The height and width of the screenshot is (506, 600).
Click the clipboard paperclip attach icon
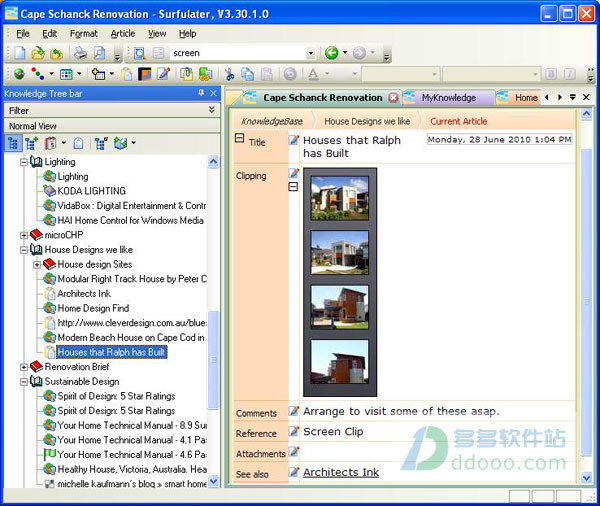click(x=186, y=73)
